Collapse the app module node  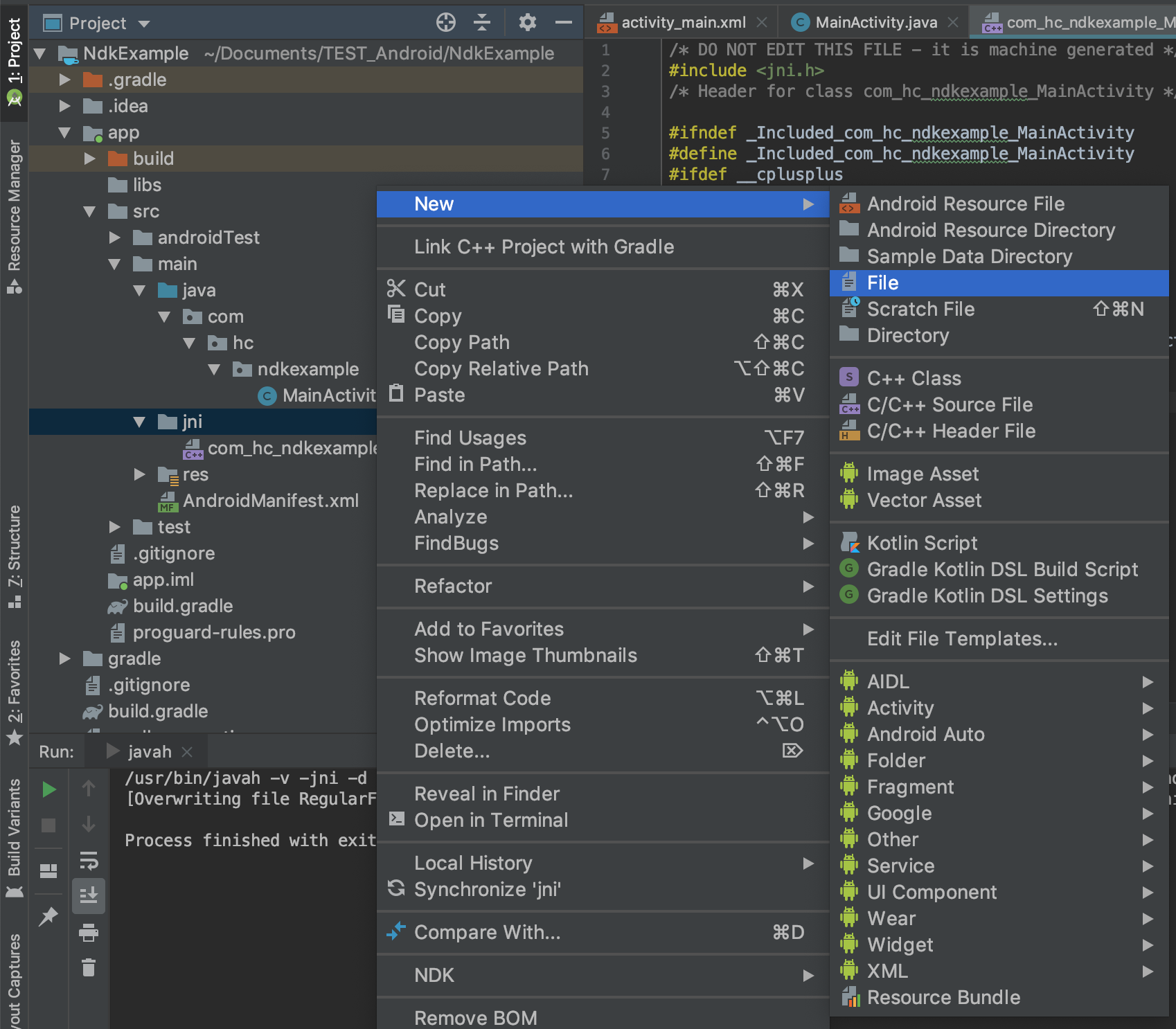point(65,132)
